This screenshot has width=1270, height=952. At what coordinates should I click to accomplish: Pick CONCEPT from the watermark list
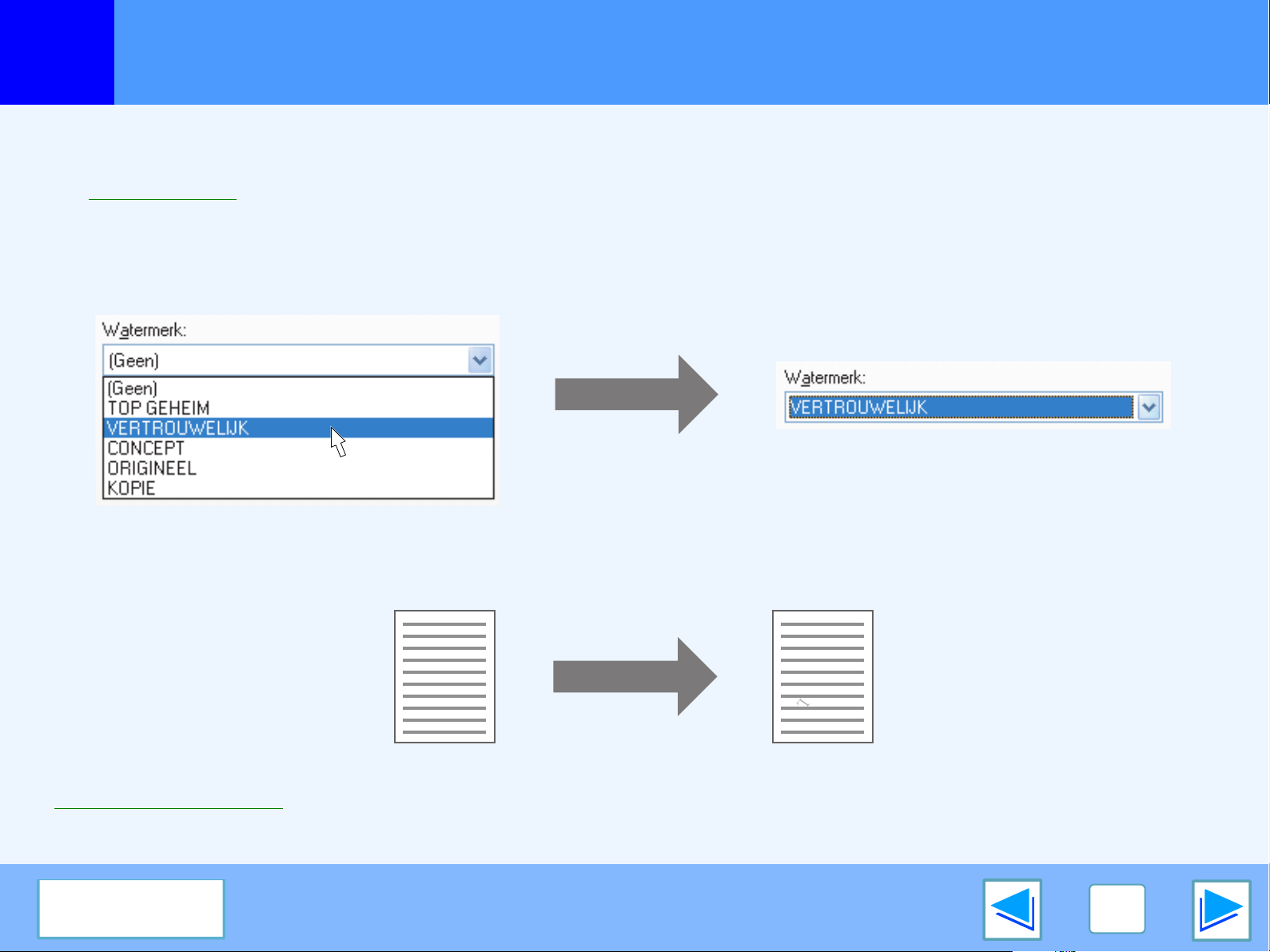[145, 448]
